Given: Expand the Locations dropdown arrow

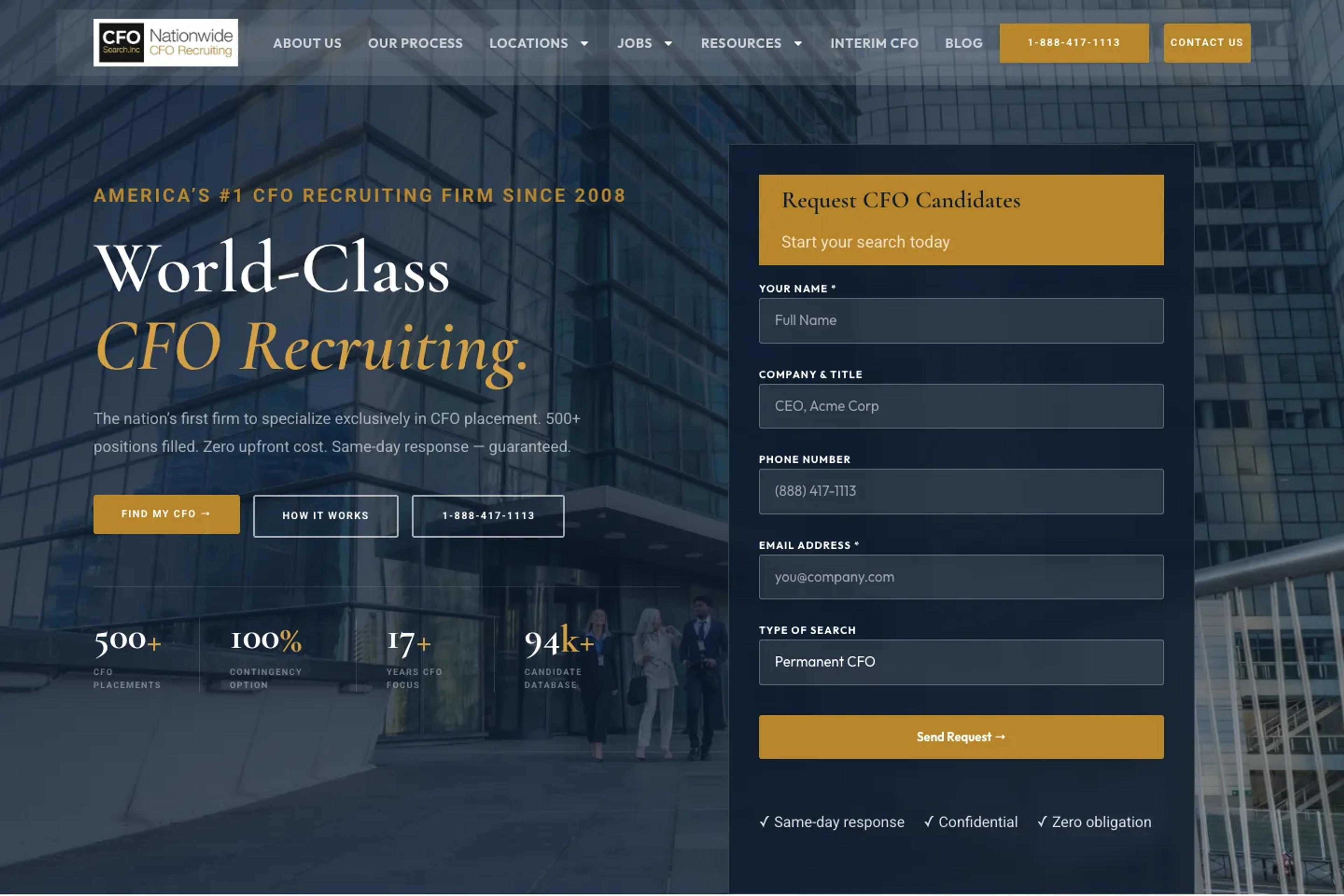Looking at the screenshot, I should [584, 44].
